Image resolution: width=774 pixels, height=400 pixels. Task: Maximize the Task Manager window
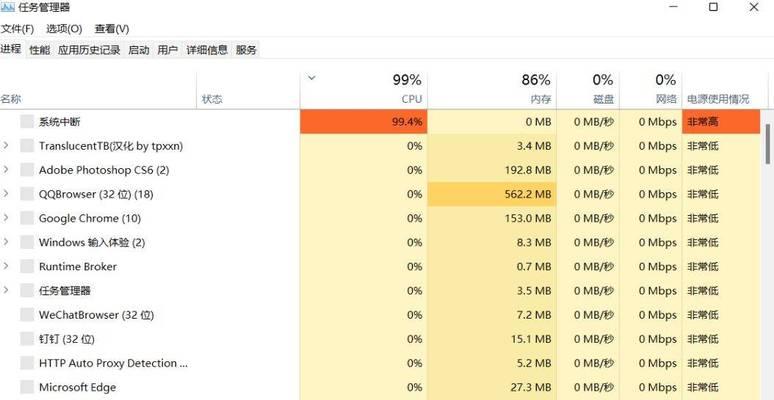point(713,7)
